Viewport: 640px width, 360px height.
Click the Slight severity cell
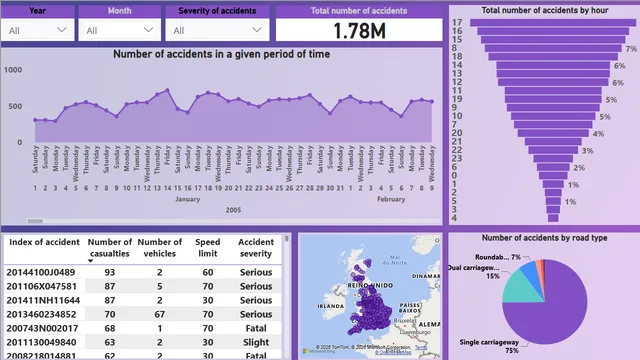[x=256, y=342]
